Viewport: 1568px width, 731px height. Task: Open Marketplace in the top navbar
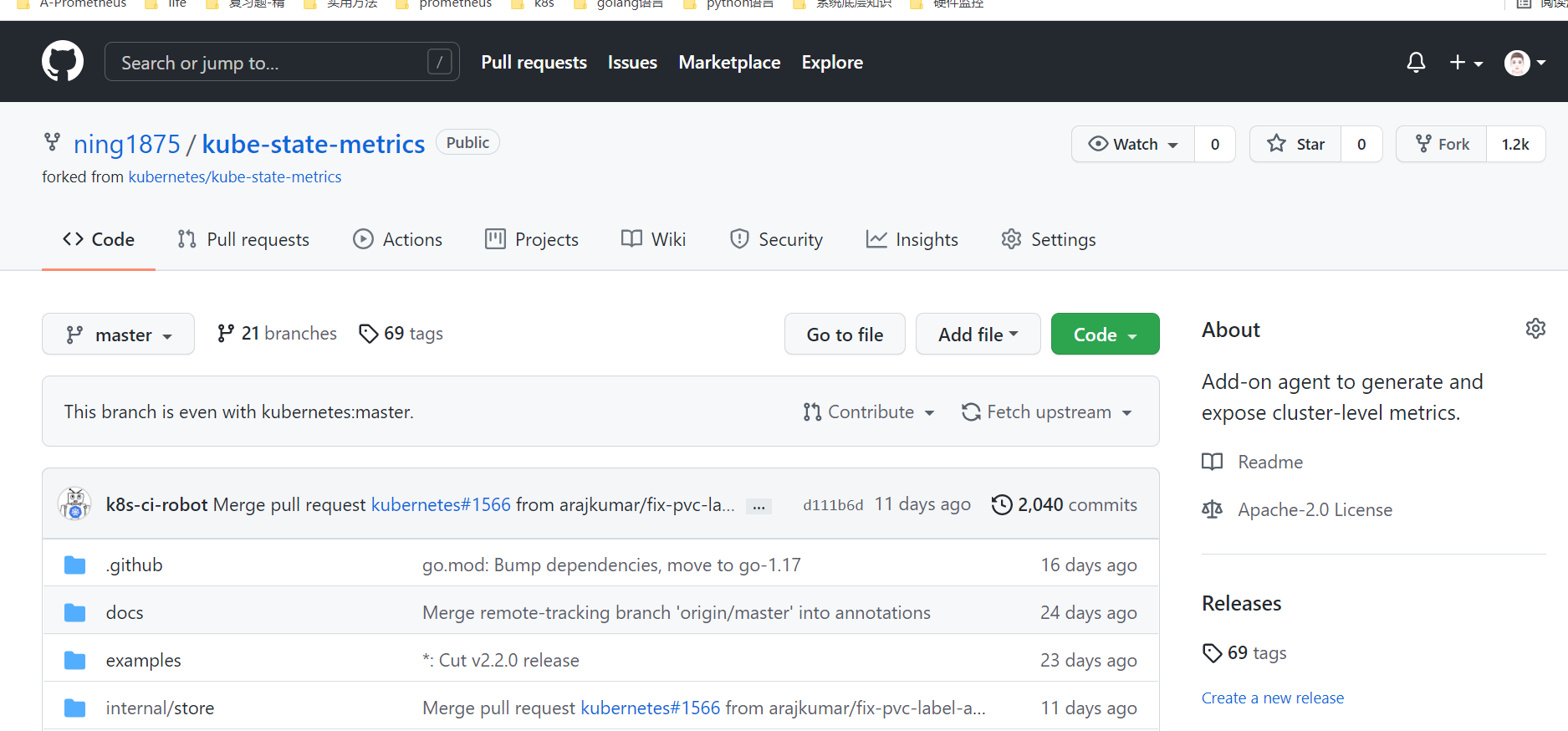(x=729, y=62)
